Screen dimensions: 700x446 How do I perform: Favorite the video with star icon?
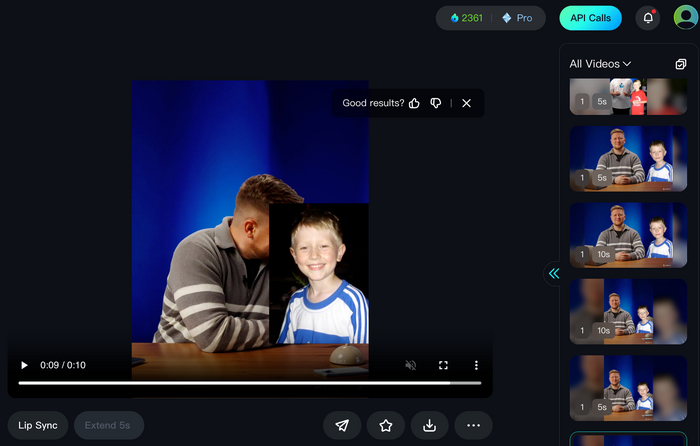pos(386,425)
